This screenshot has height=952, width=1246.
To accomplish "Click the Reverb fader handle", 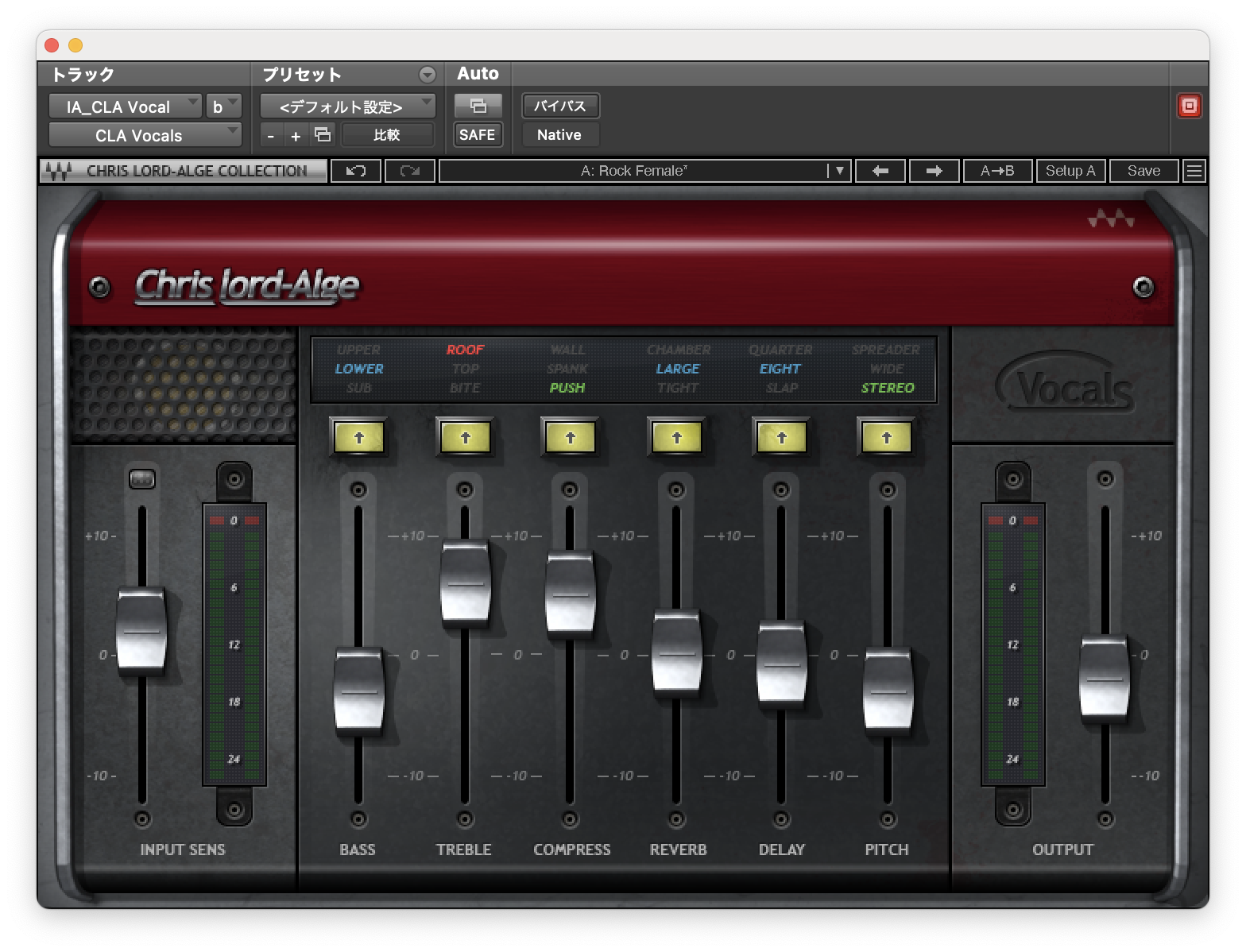I will [x=676, y=653].
